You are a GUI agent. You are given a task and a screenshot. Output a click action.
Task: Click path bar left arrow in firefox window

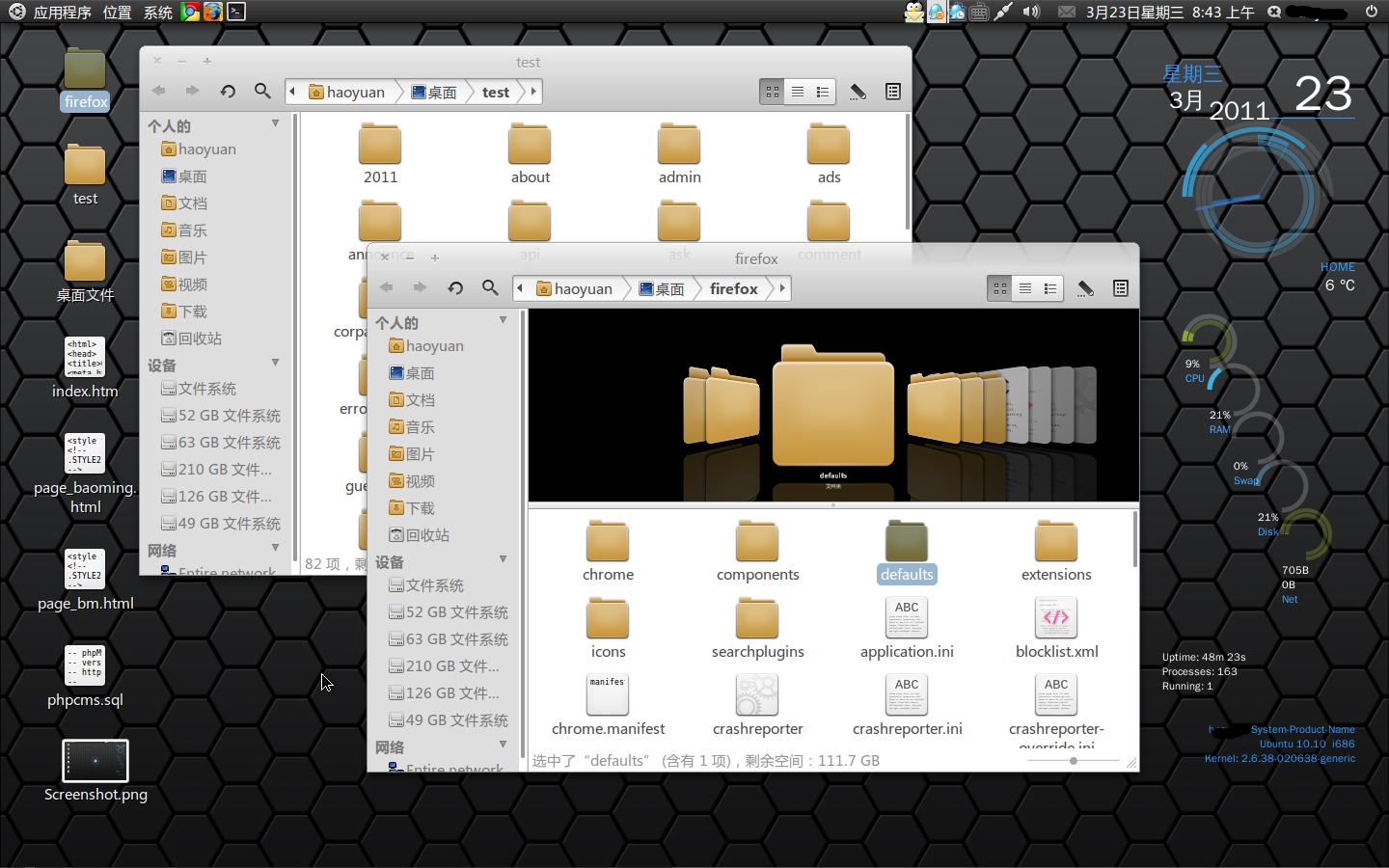click(521, 288)
